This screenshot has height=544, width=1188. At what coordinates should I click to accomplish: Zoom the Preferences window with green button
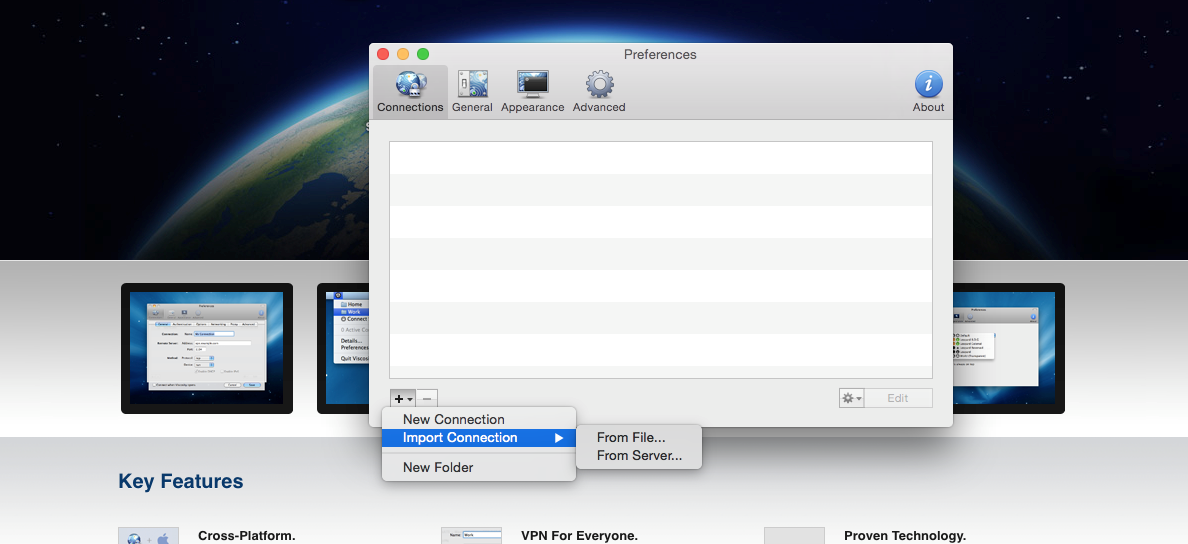click(x=423, y=55)
